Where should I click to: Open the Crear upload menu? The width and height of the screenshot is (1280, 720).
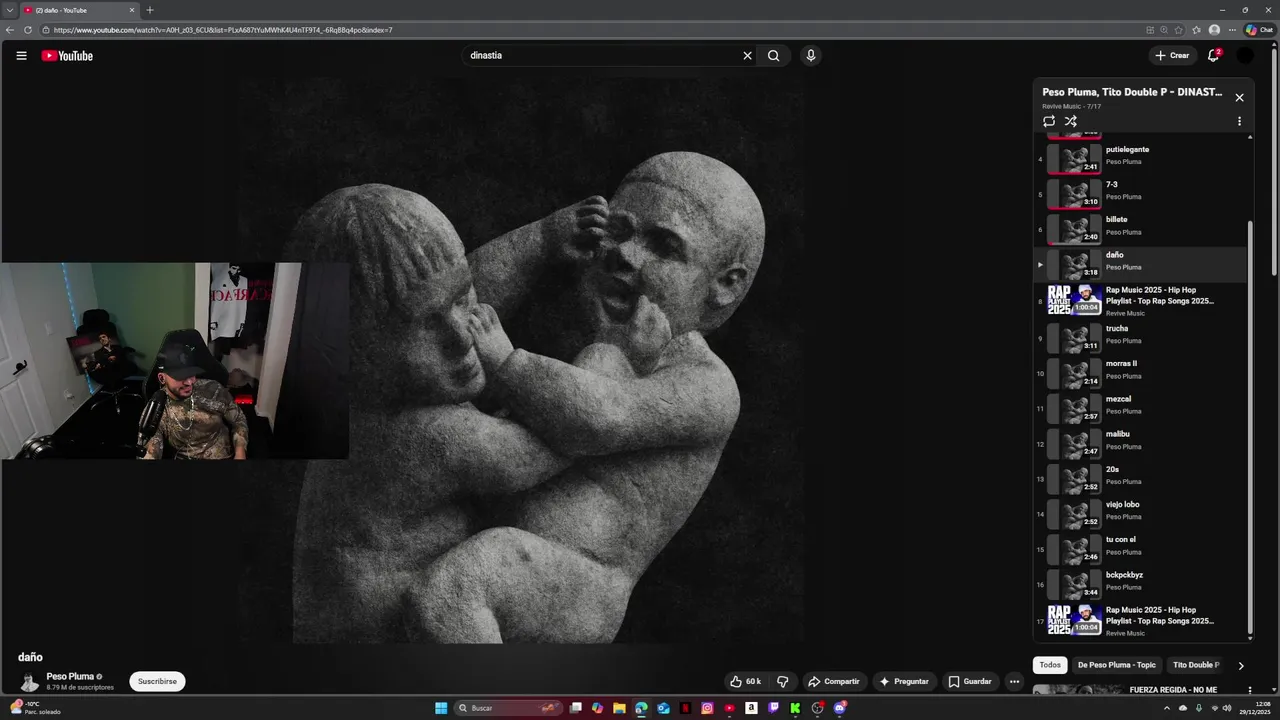pos(1172,56)
